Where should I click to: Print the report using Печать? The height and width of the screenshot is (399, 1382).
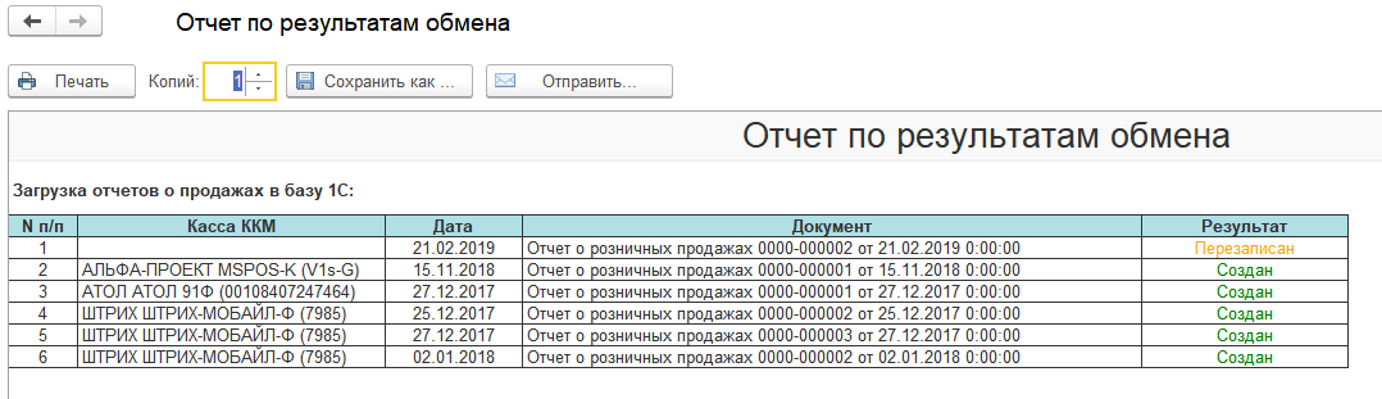tap(72, 82)
